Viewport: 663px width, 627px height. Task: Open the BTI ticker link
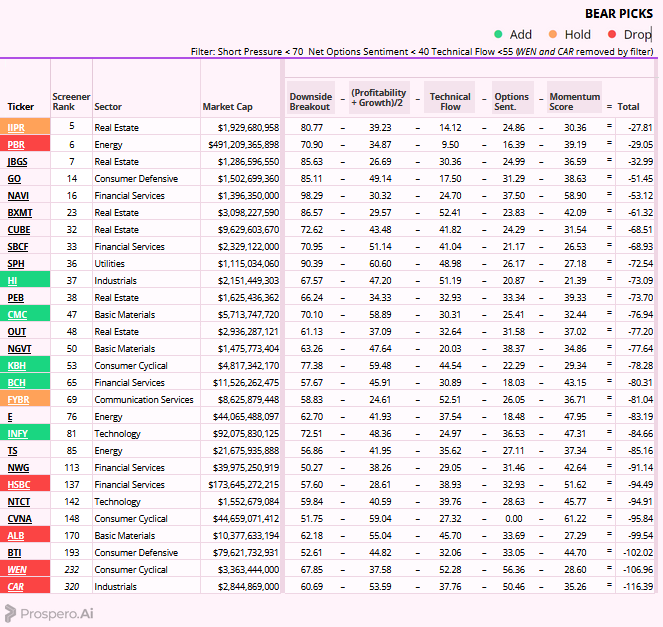coord(14,553)
